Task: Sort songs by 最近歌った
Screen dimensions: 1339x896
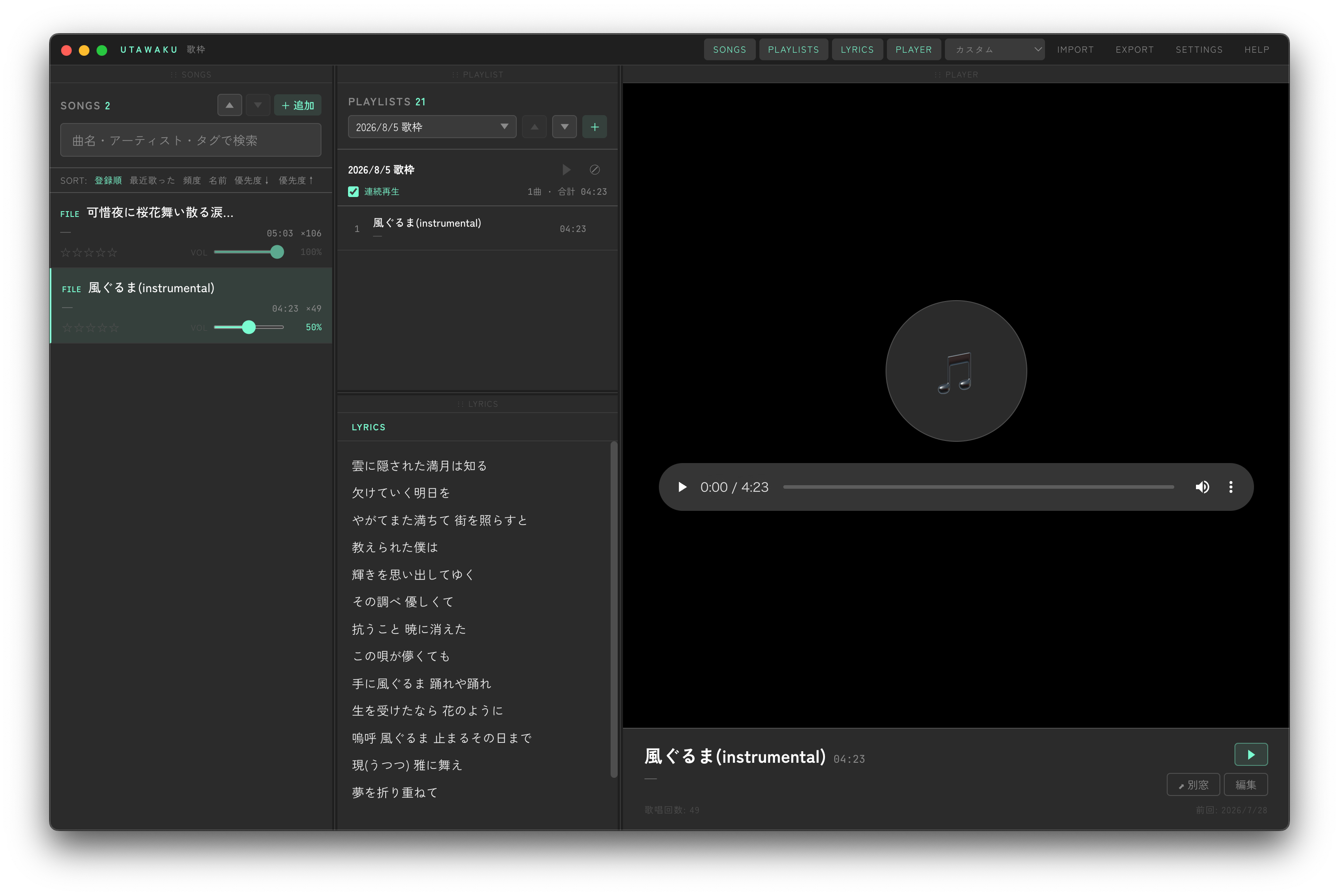Action: click(x=152, y=181)
